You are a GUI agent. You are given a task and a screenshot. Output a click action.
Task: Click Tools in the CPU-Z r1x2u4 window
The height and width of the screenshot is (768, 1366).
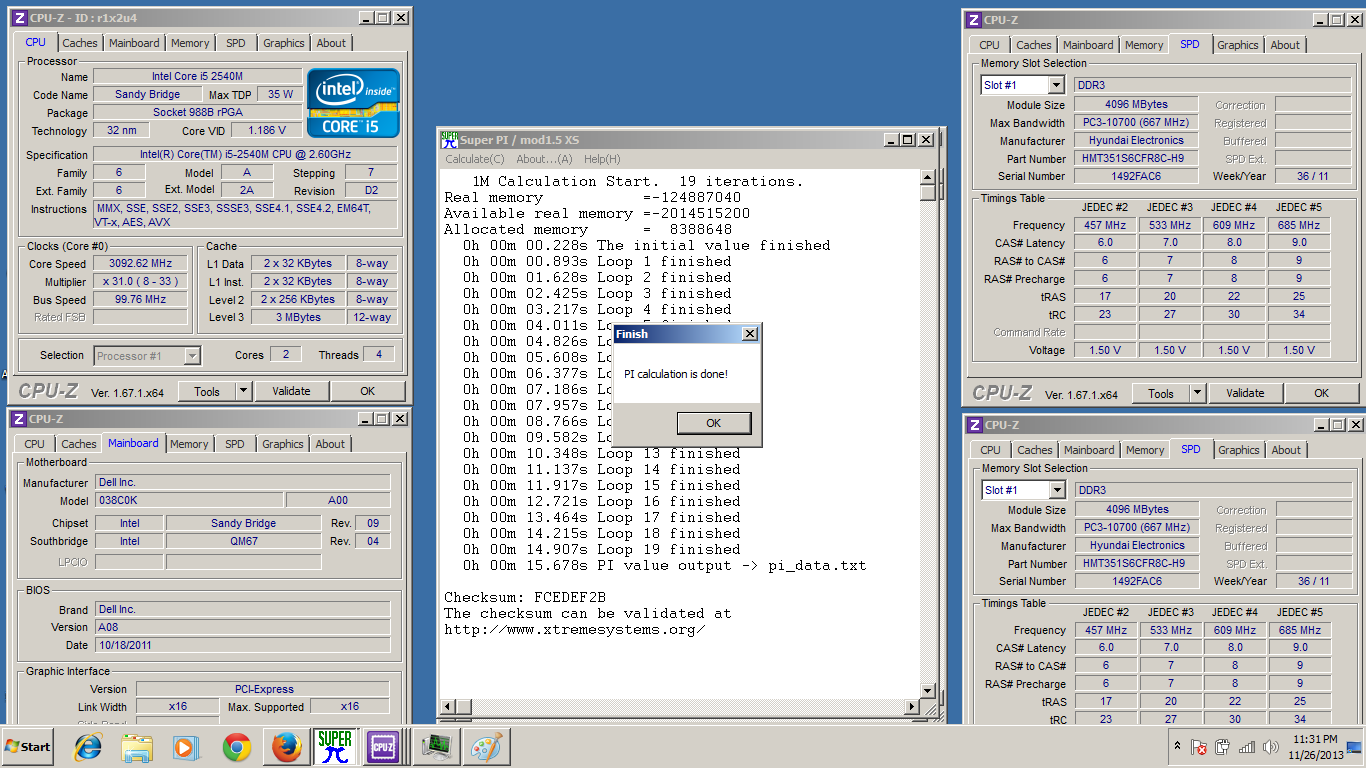[207, 391]
